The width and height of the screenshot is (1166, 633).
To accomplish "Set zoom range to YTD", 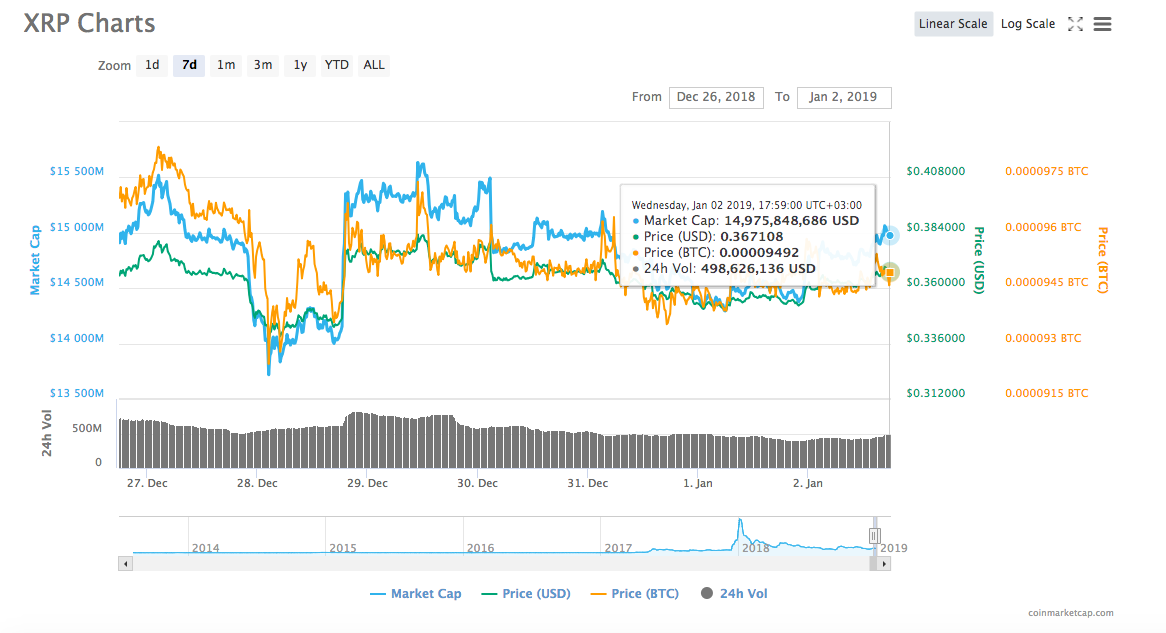I will coord(336,65).
